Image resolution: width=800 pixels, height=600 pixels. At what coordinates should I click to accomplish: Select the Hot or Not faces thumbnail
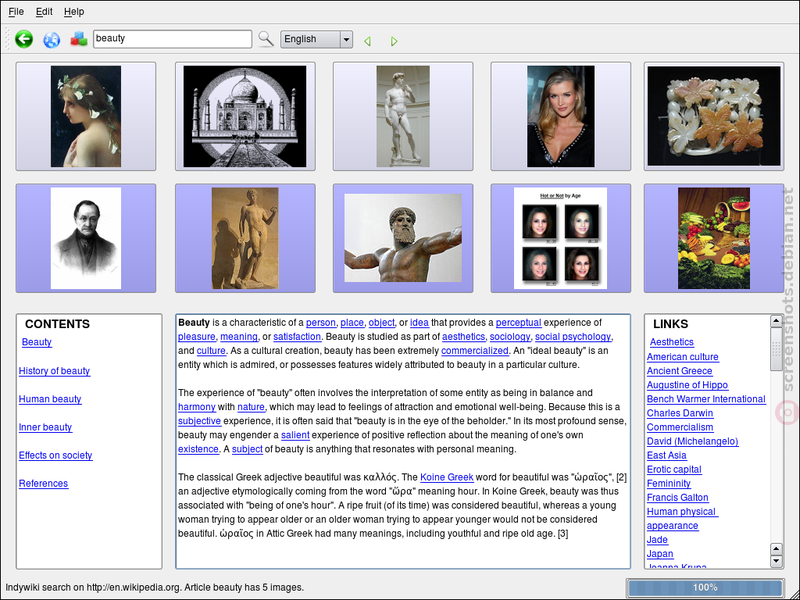click(561, 238)
